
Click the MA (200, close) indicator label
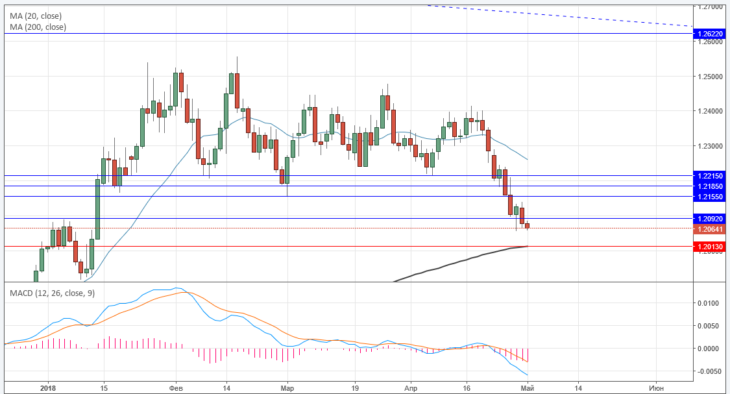tap(38, 27)
